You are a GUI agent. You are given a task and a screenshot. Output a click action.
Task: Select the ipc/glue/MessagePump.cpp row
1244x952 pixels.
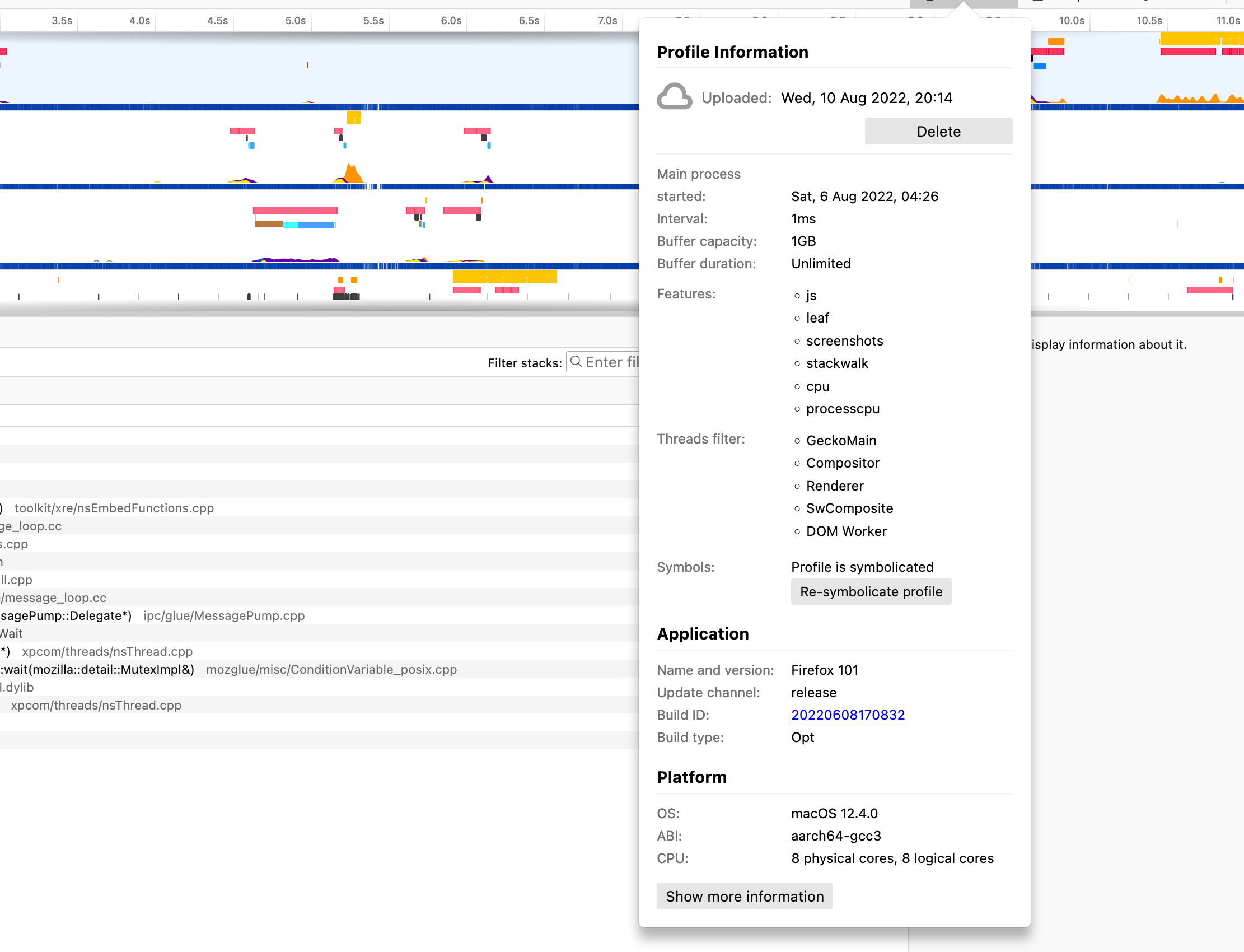tap(224, 615)
